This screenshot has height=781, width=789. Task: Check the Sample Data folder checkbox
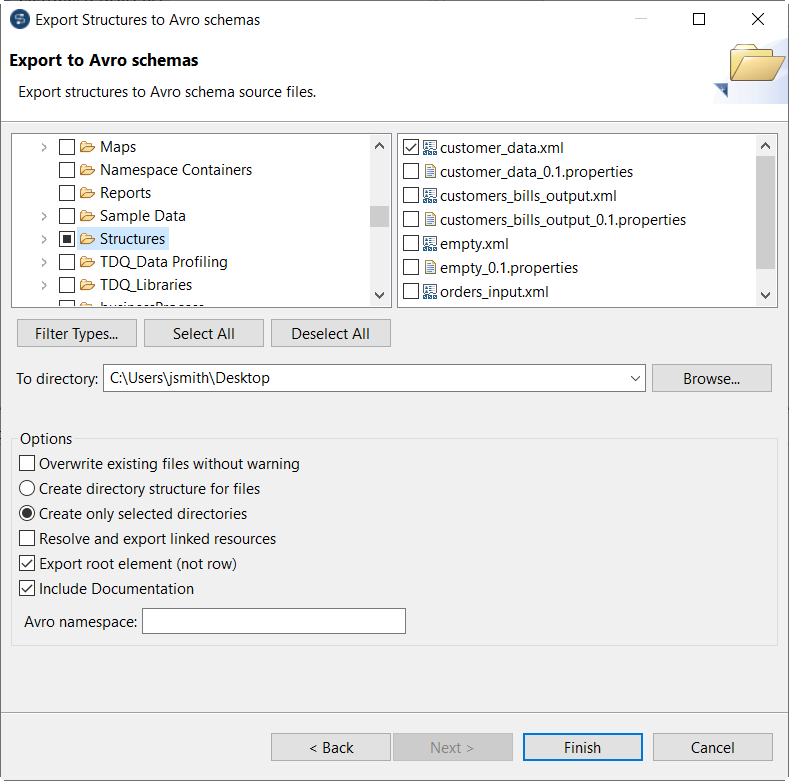click(67, 216)
